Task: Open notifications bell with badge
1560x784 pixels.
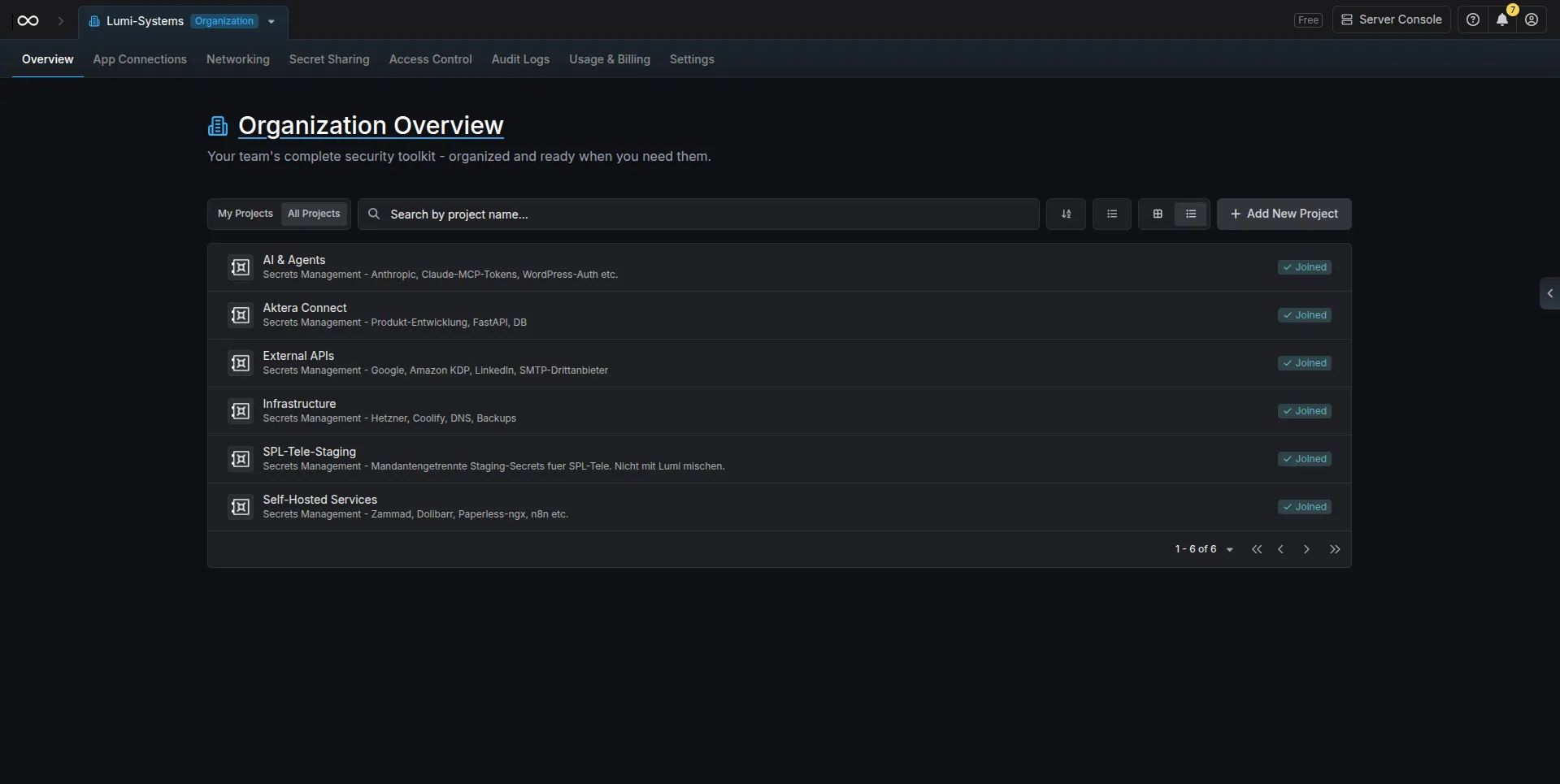Action: (x=1502, y=19)
